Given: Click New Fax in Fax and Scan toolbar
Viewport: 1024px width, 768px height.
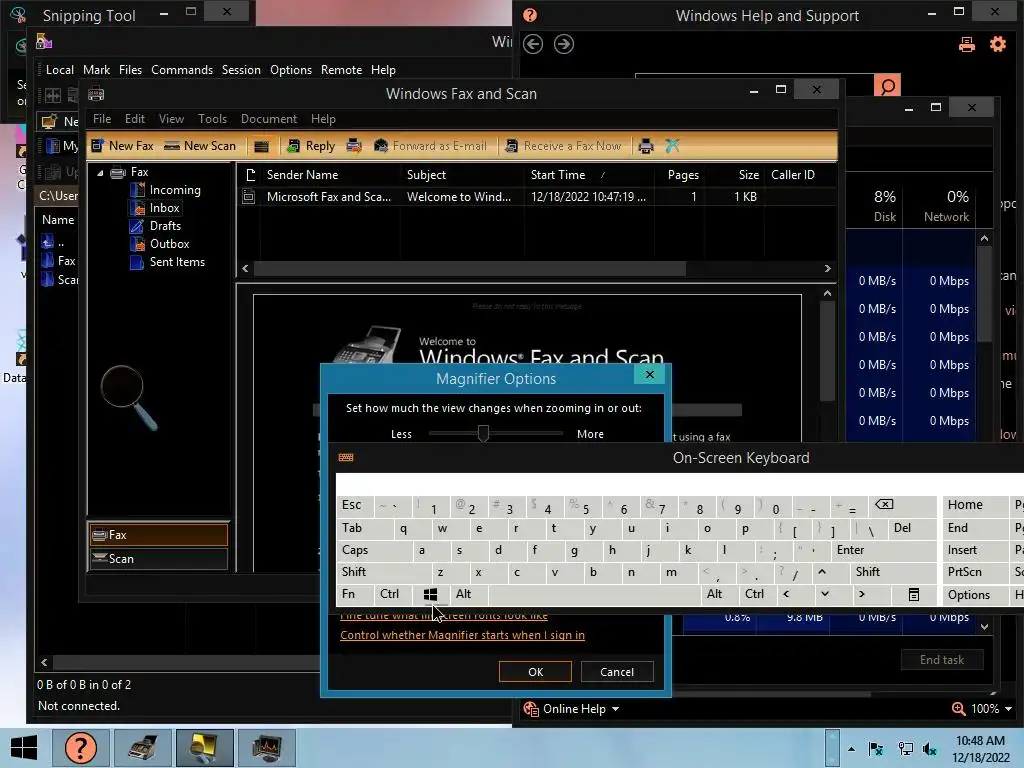Looking at the screenshot, I should 122,146.
